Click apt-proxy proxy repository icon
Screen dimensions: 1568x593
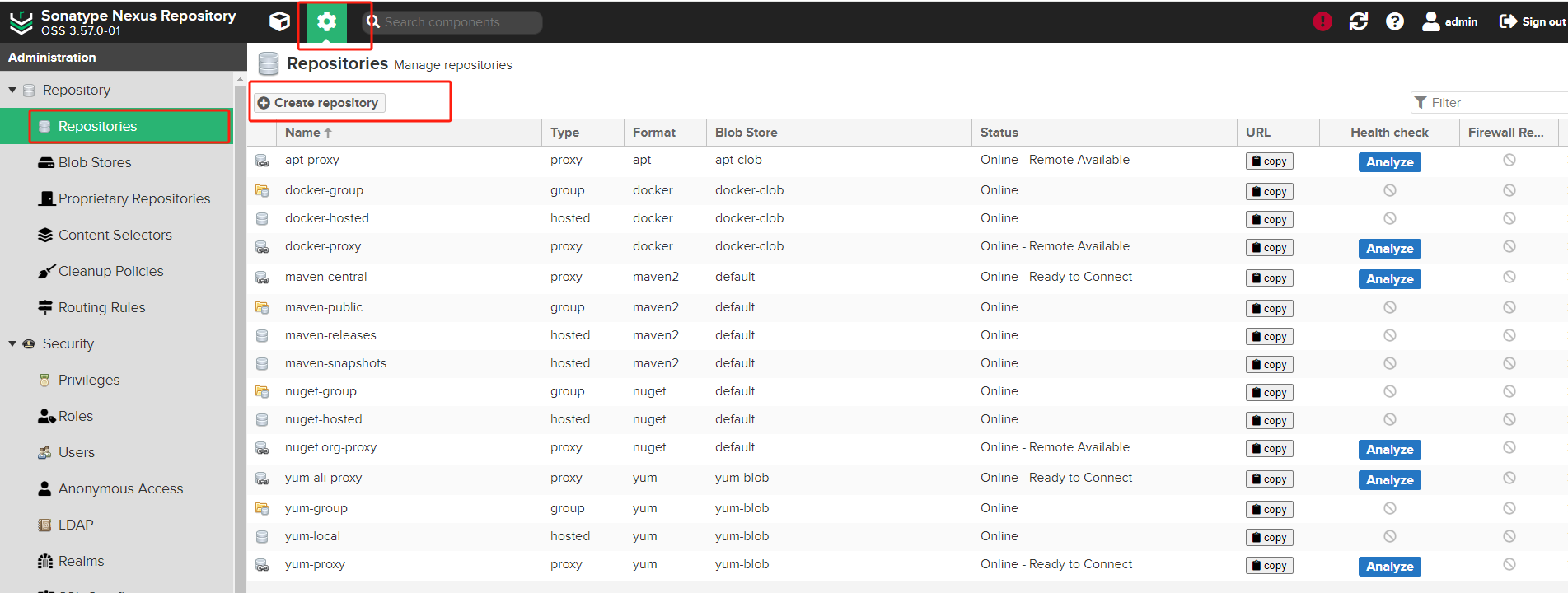(x=262, y=161)
